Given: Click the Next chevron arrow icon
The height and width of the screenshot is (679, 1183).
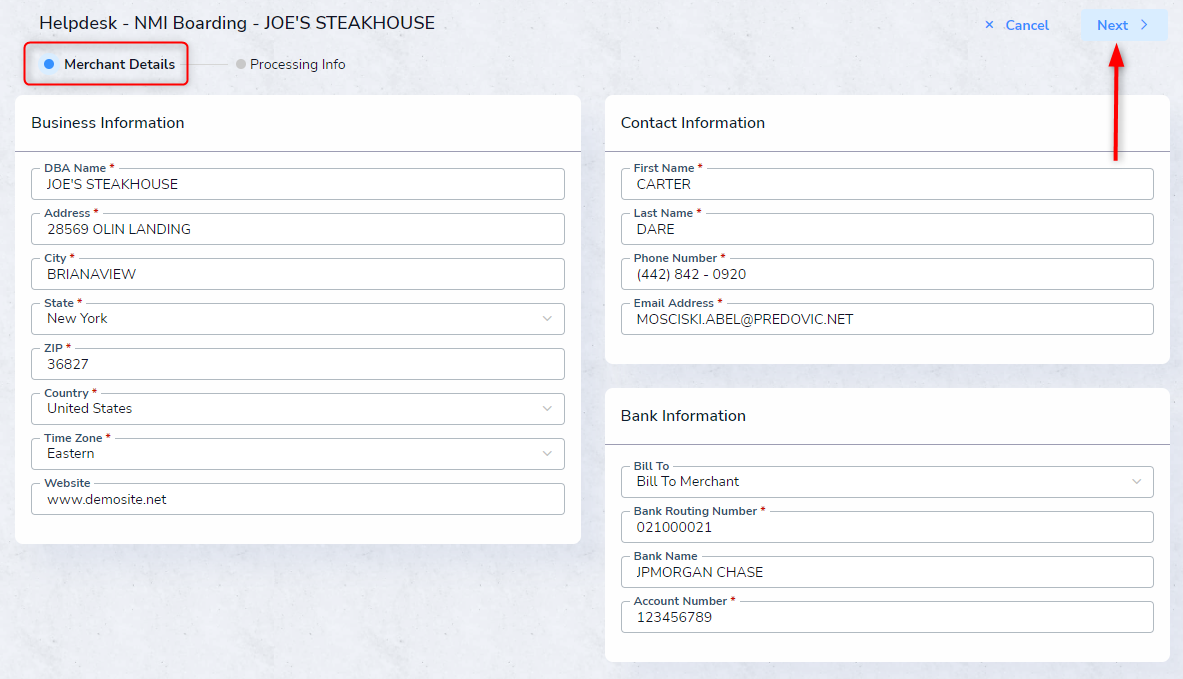Looking at the screenshot, I should tap(1145, 25).
